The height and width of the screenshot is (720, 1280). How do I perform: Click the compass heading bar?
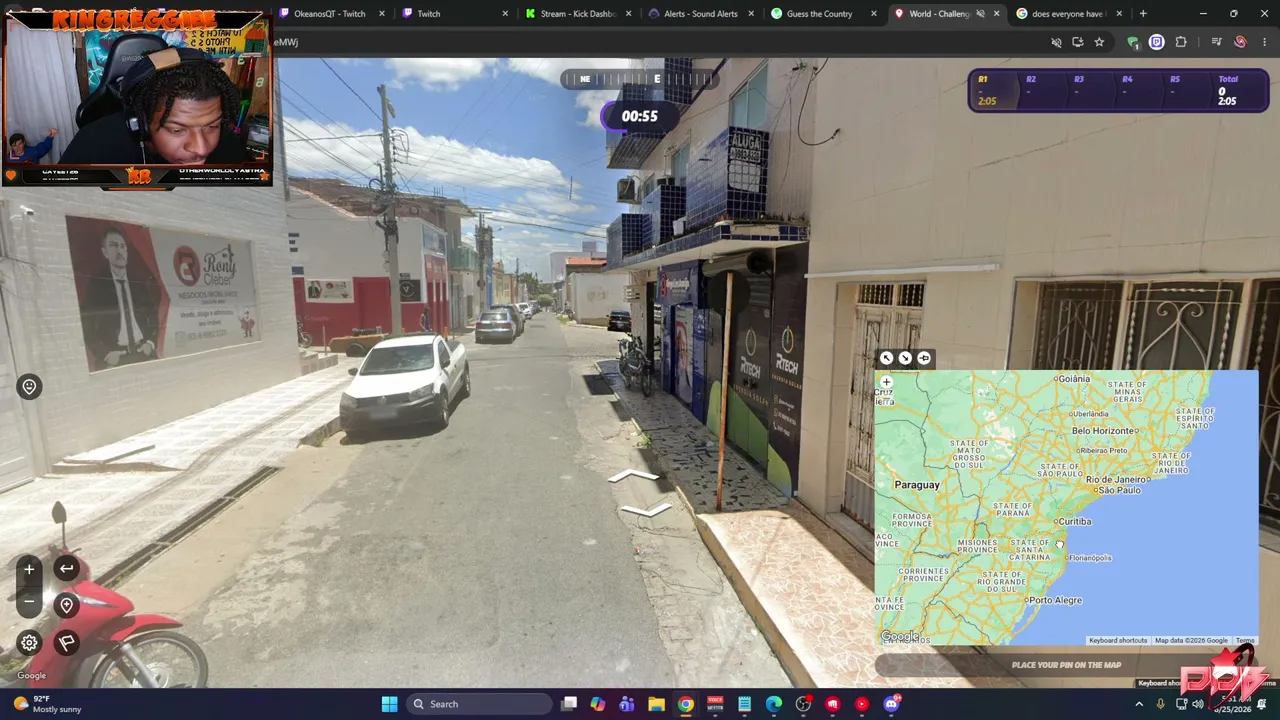point(640,79)
